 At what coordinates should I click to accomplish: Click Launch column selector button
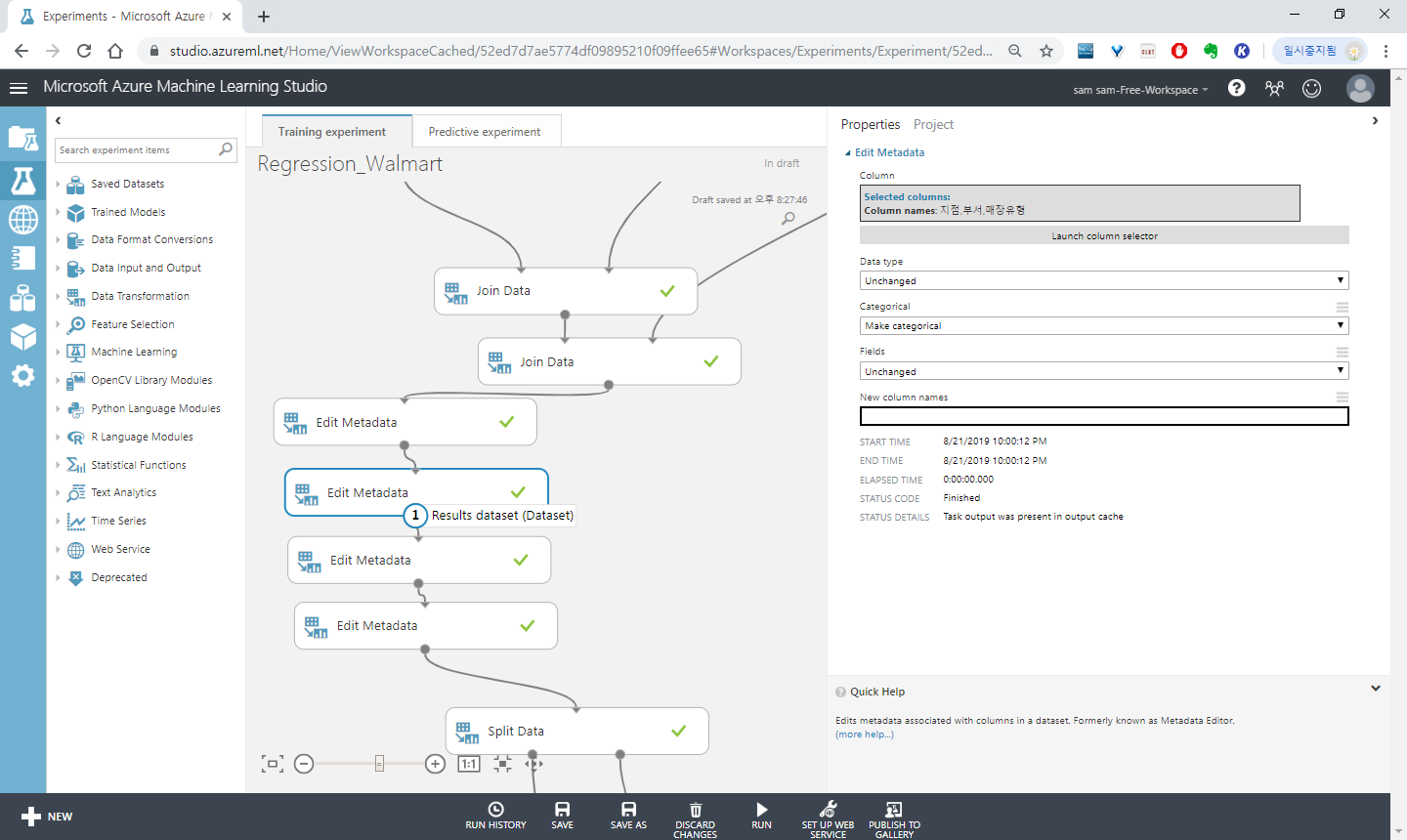(1104, 235)
